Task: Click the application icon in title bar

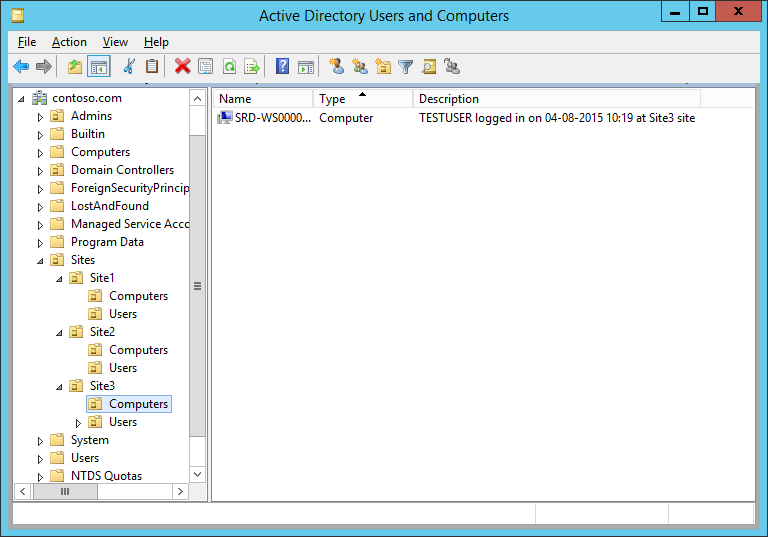Action: (x=18, y=16)
